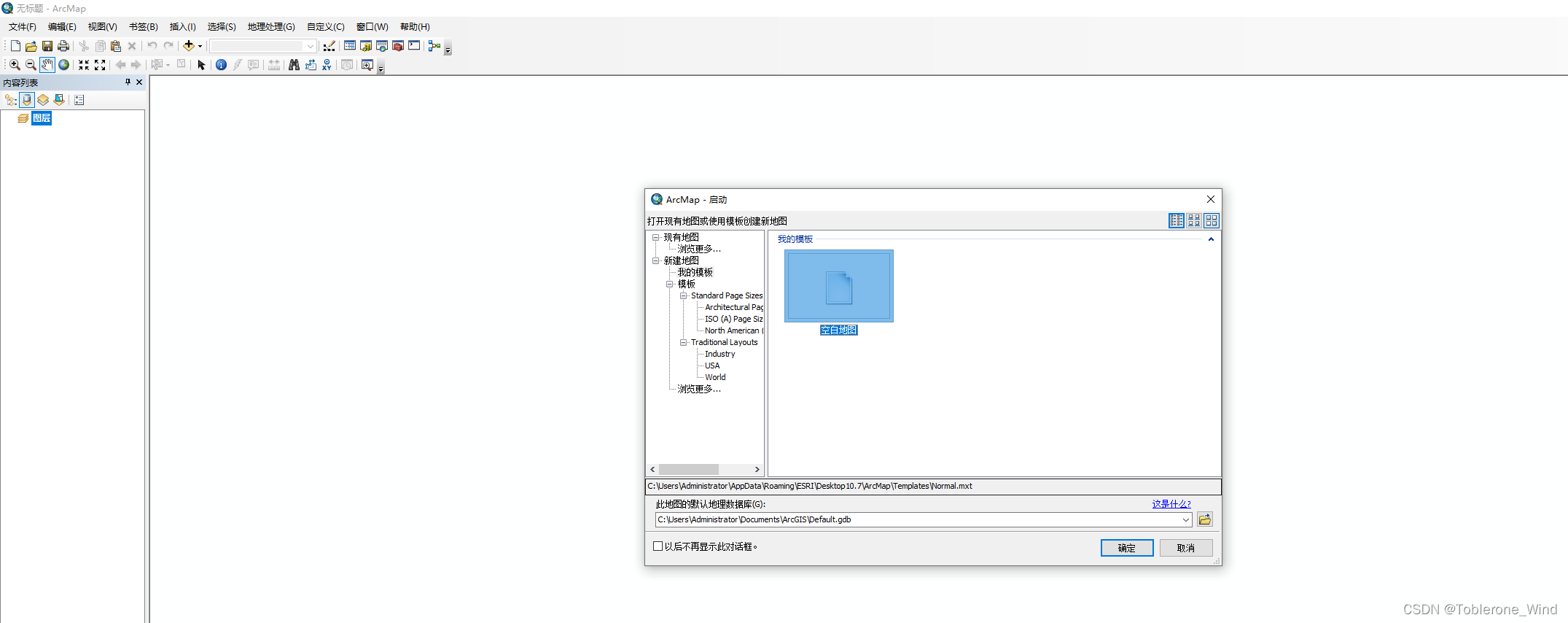Click the Print icon in toolbar
The image size is (1568, 623).
click(63, 46)
